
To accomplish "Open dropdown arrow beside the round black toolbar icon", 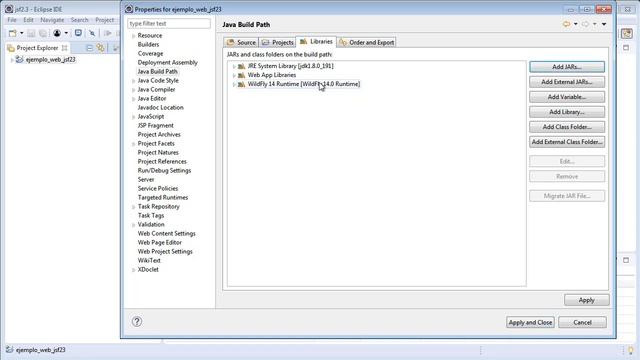I will tap(66, 33).
